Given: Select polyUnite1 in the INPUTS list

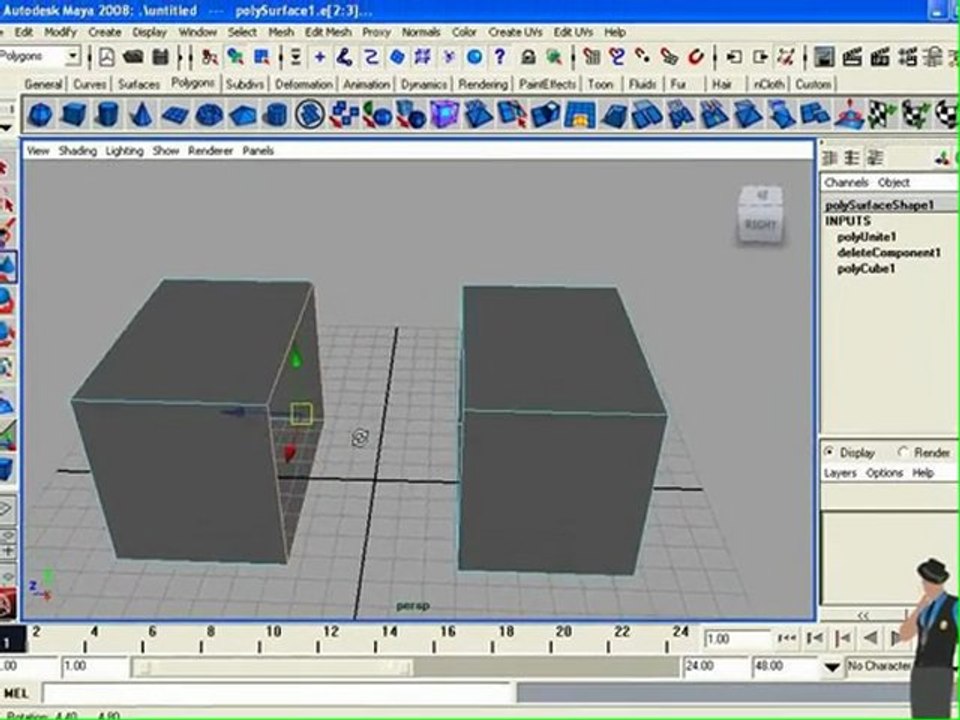Looking at the screenshot, I should click(x=866, y=237).
